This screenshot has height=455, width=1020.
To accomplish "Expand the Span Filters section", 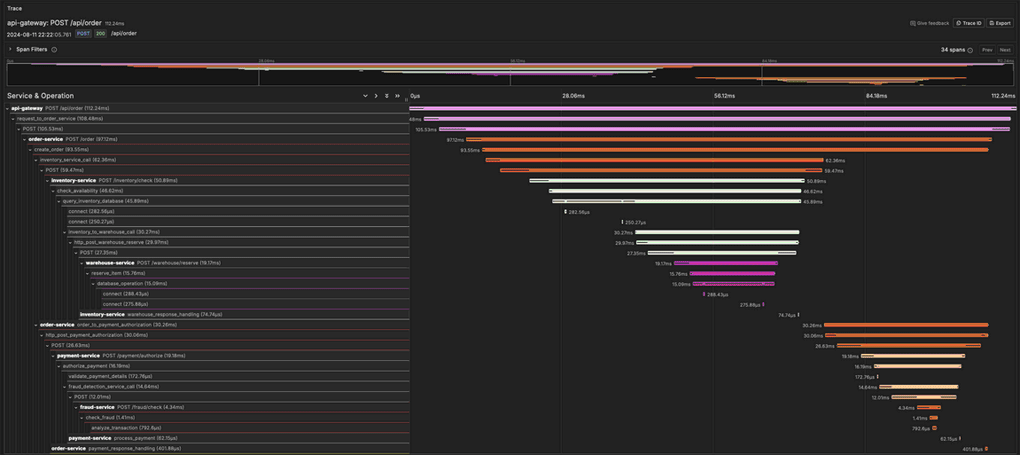I will click(10, 49).
